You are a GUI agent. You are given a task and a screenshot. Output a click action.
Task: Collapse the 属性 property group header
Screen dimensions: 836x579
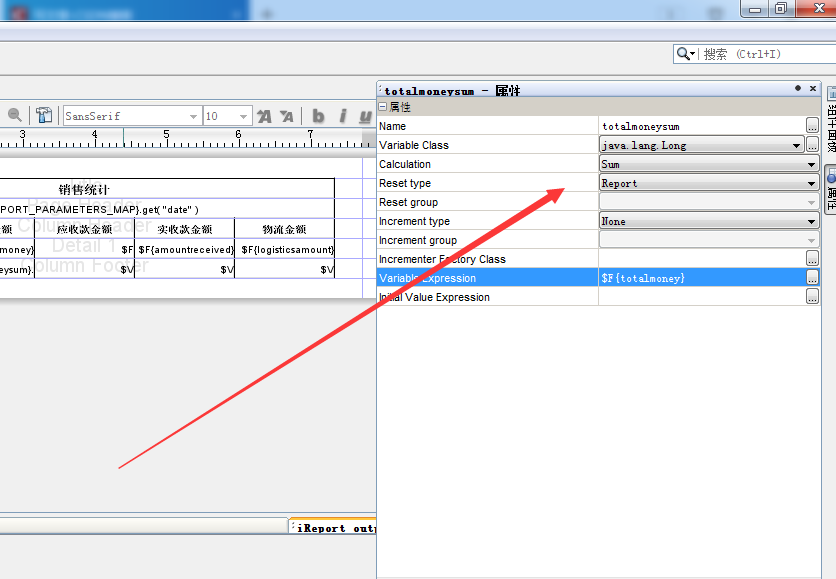[x=383, y=106]
